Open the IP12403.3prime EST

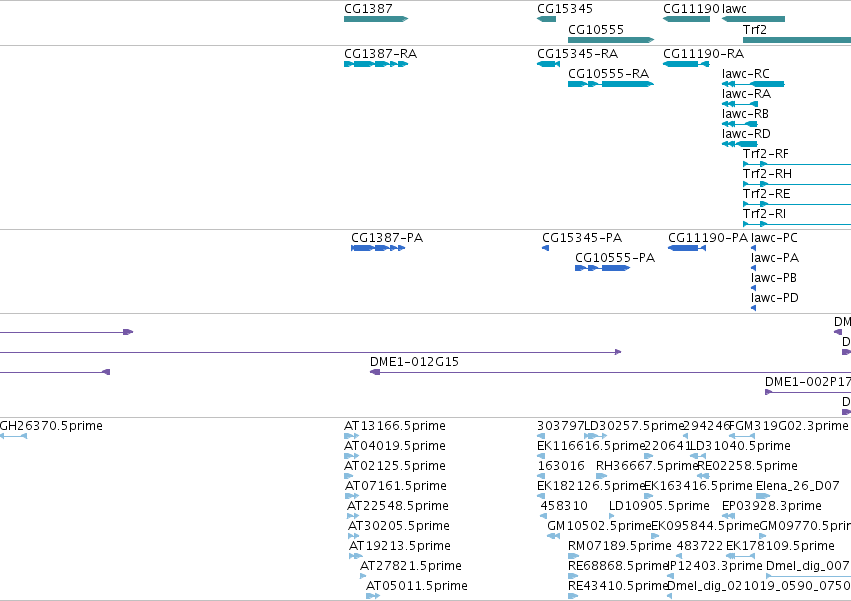click(x=670, y=576)
